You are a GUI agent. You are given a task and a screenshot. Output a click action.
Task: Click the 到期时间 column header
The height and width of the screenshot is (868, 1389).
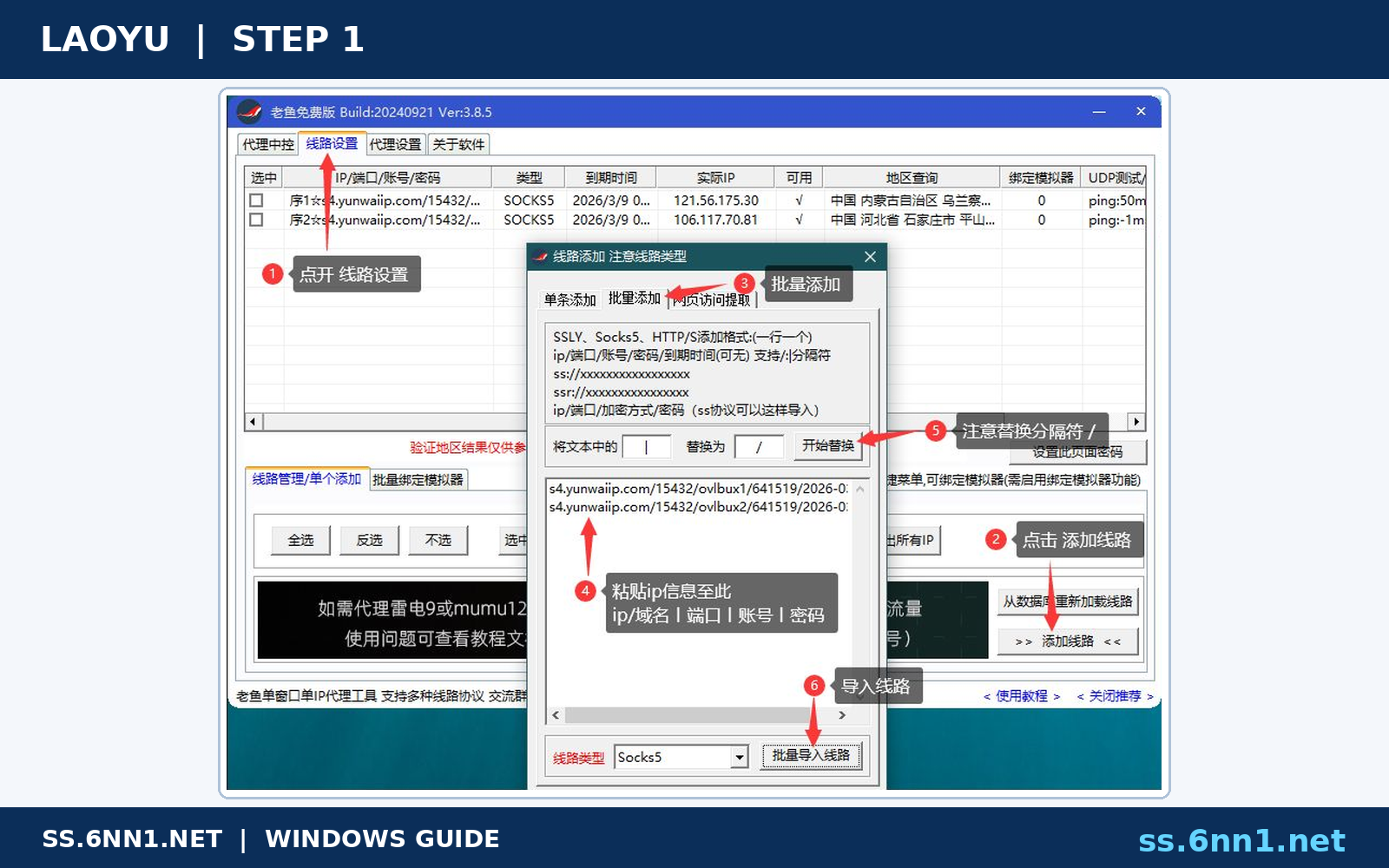tap(611, 177)
